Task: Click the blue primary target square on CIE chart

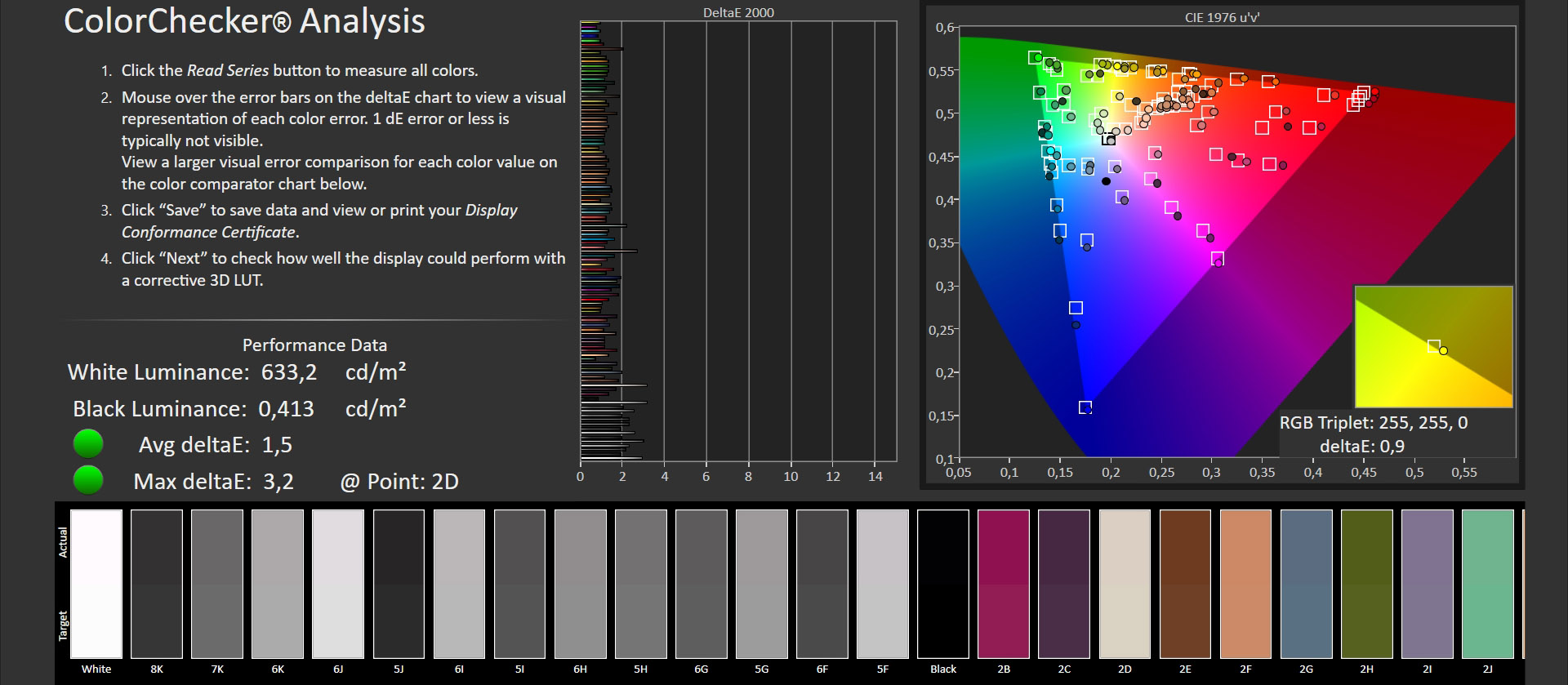Action: (x=1085, y=407)
